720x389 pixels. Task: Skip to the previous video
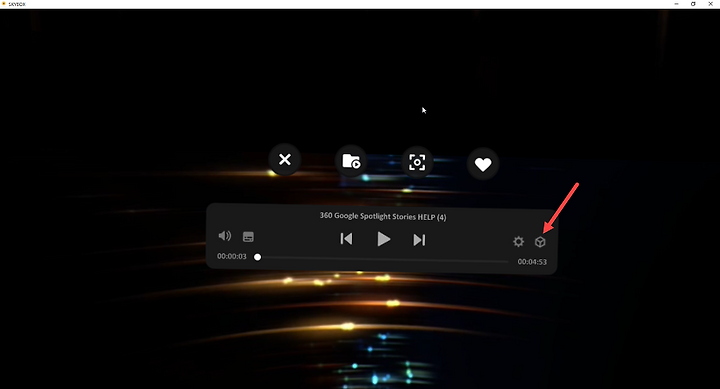[x=346, y=239]
